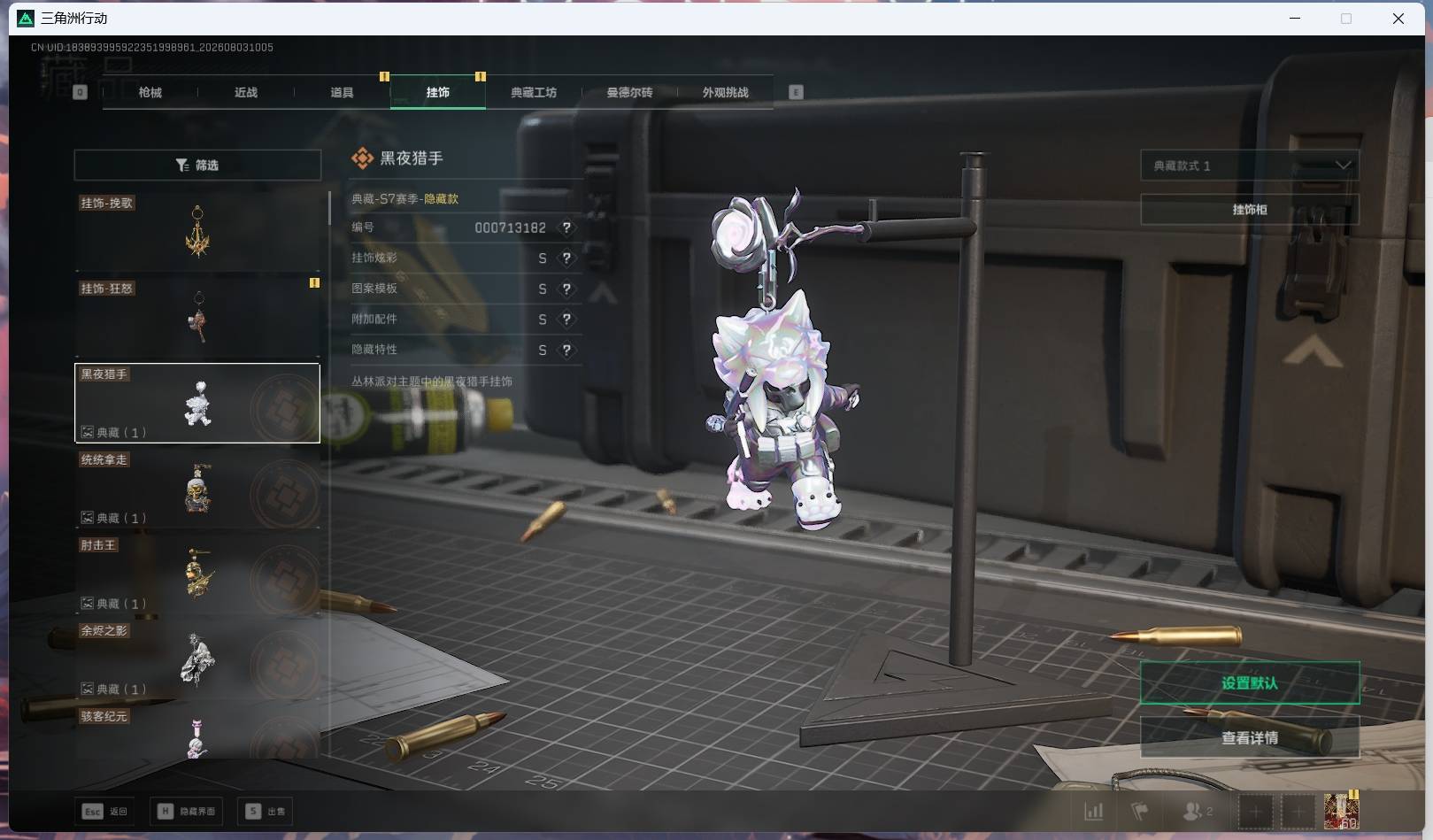Click the serial number 000713182
Screen dimensions: 1433x840
click(510, 227)
